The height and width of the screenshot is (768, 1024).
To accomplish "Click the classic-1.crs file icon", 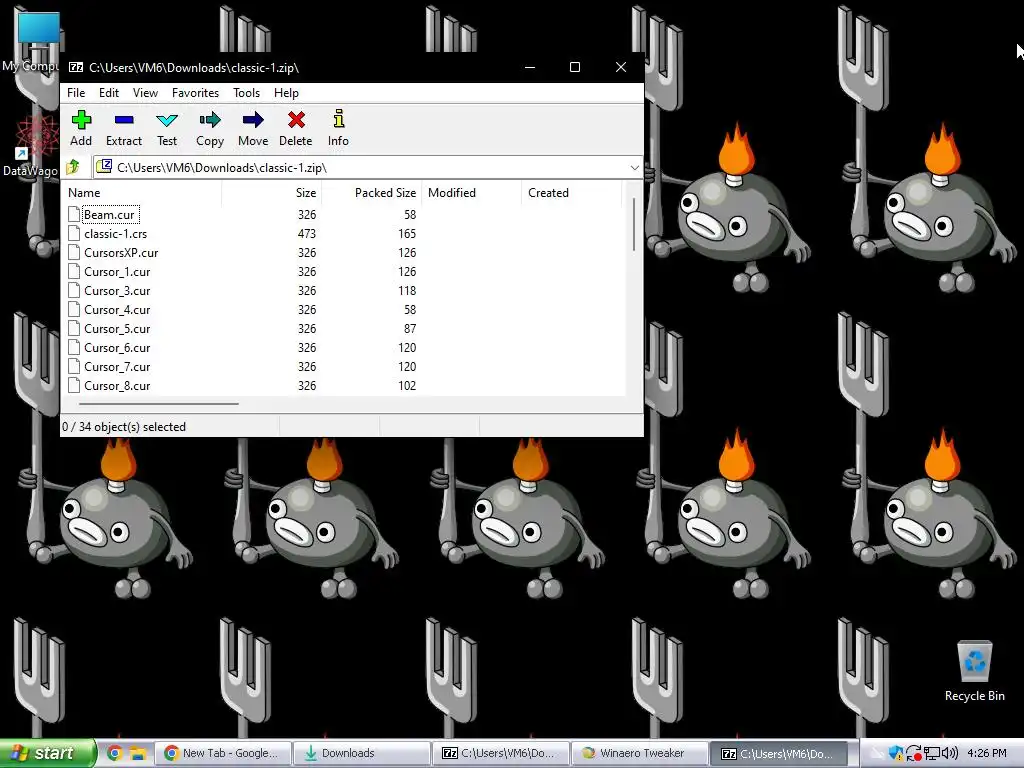I will click(74, 233).
